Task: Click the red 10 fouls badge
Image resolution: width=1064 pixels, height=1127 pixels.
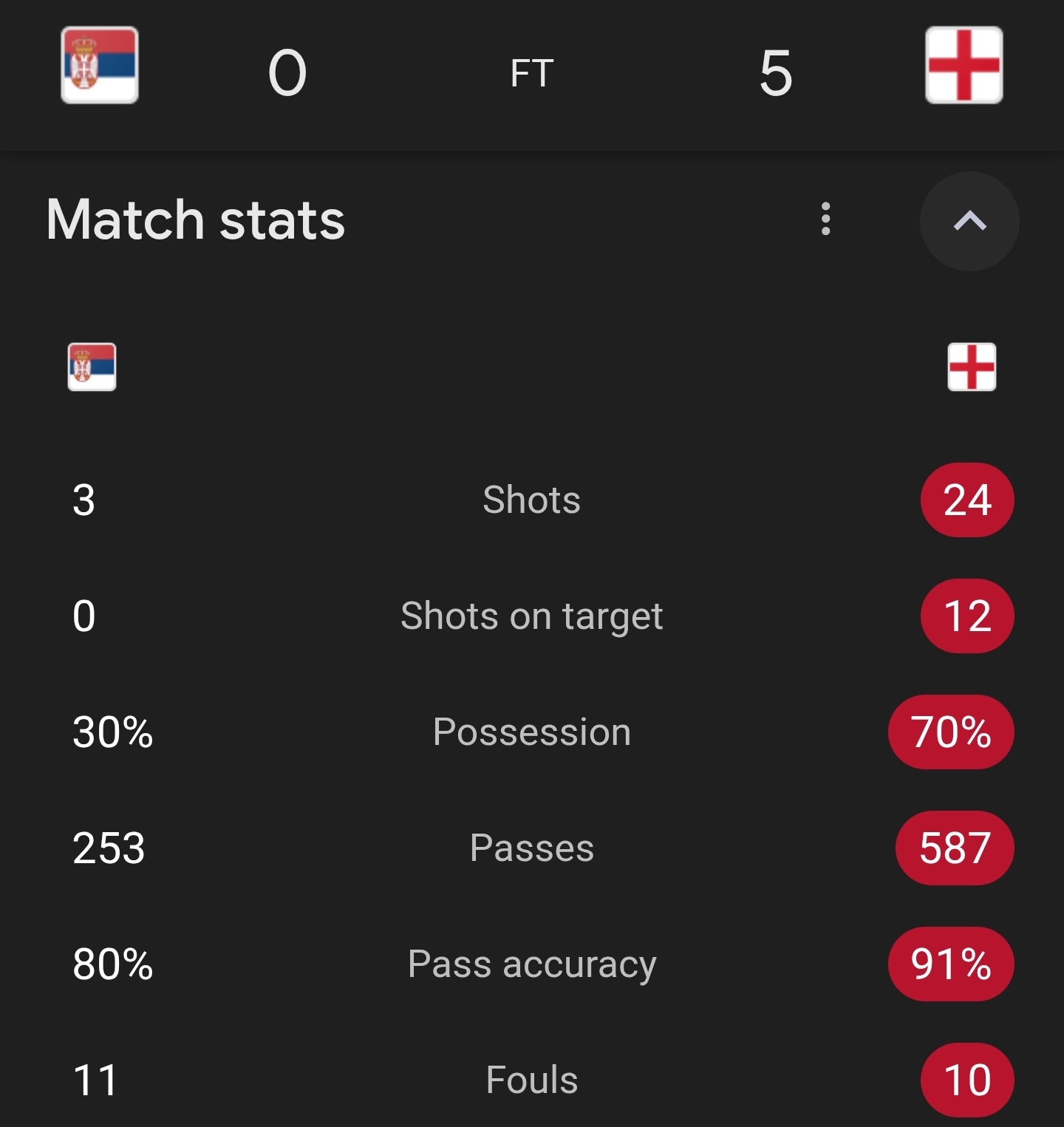Action: pos(967,1080)
